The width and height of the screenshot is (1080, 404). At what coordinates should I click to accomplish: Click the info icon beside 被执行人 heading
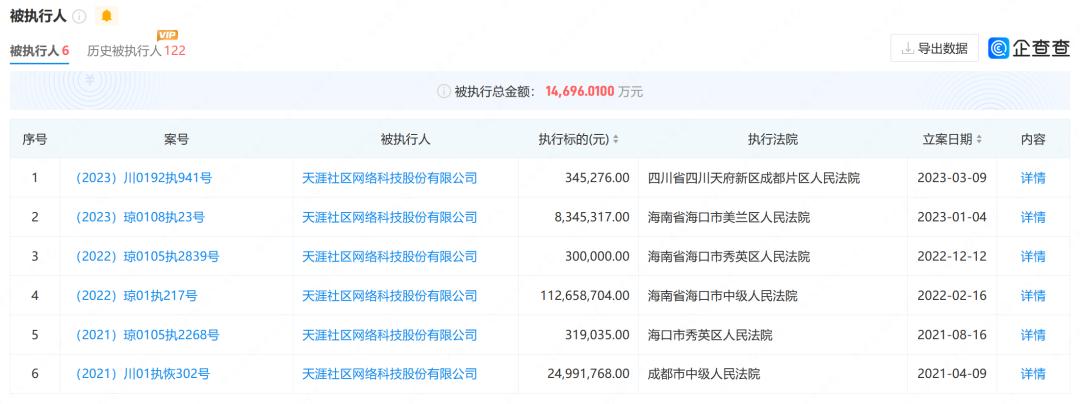click(x=79, y=17)
